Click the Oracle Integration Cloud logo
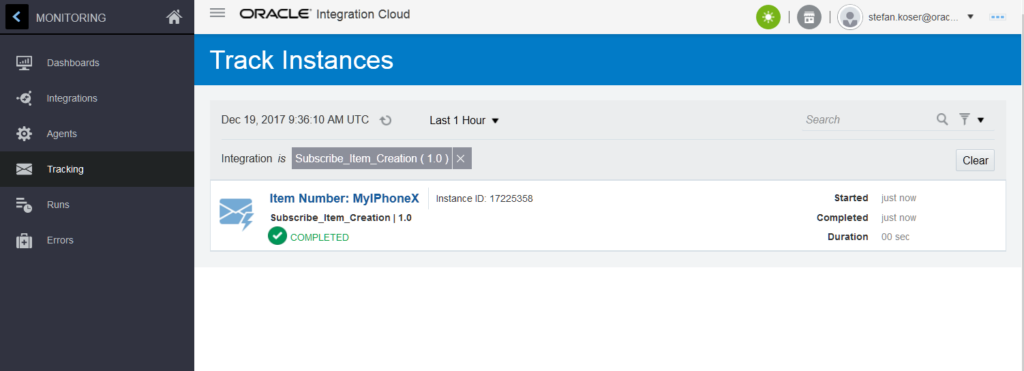Screen dimensions: 1024x371 [325, 14]
